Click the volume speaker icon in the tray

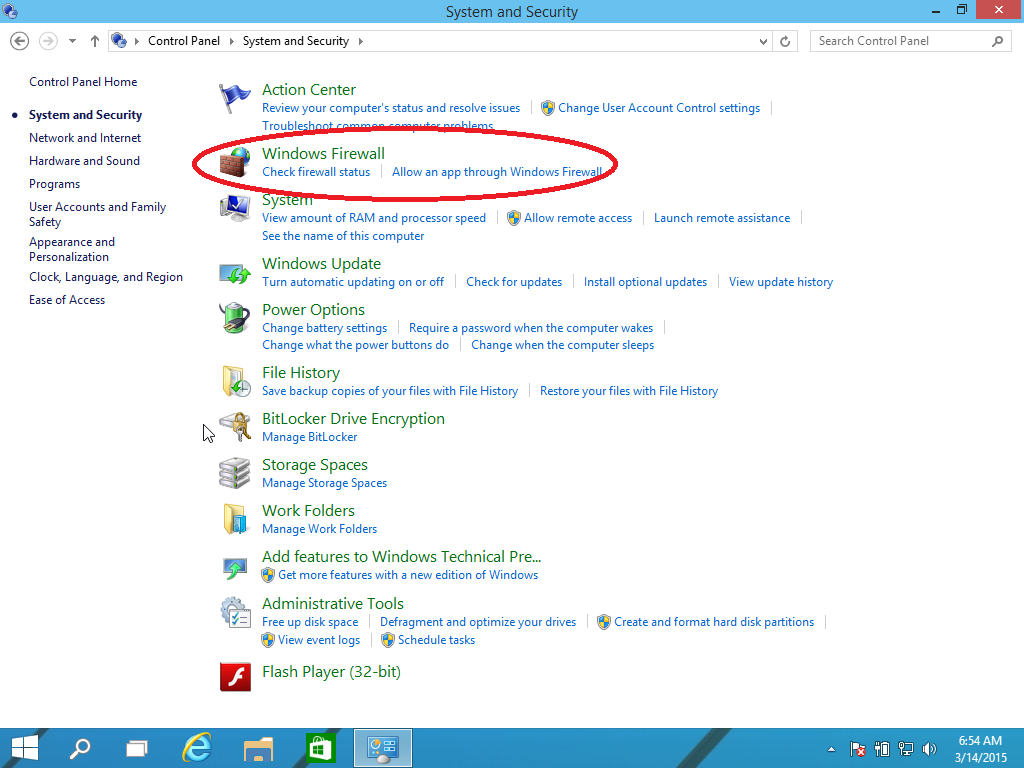(x=929, y=748)
